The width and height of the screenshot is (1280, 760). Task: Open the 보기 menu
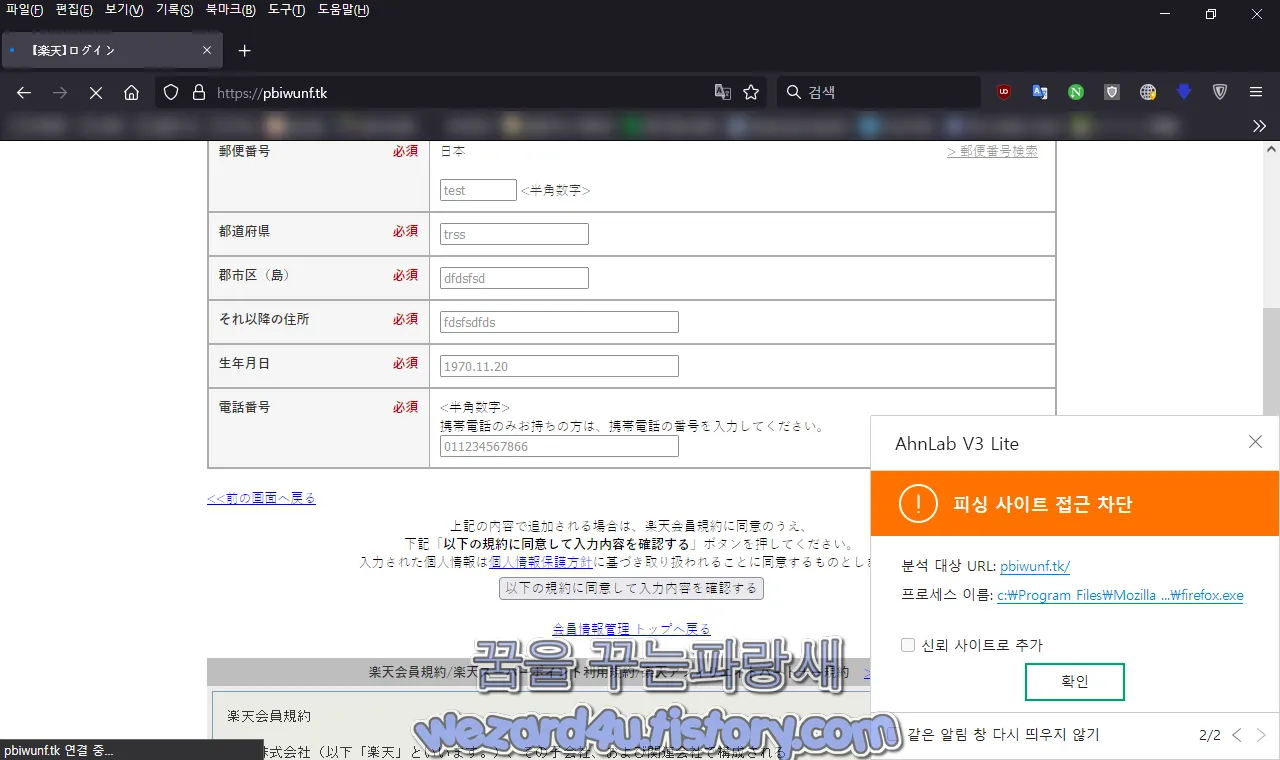click(x=124, y=10)
